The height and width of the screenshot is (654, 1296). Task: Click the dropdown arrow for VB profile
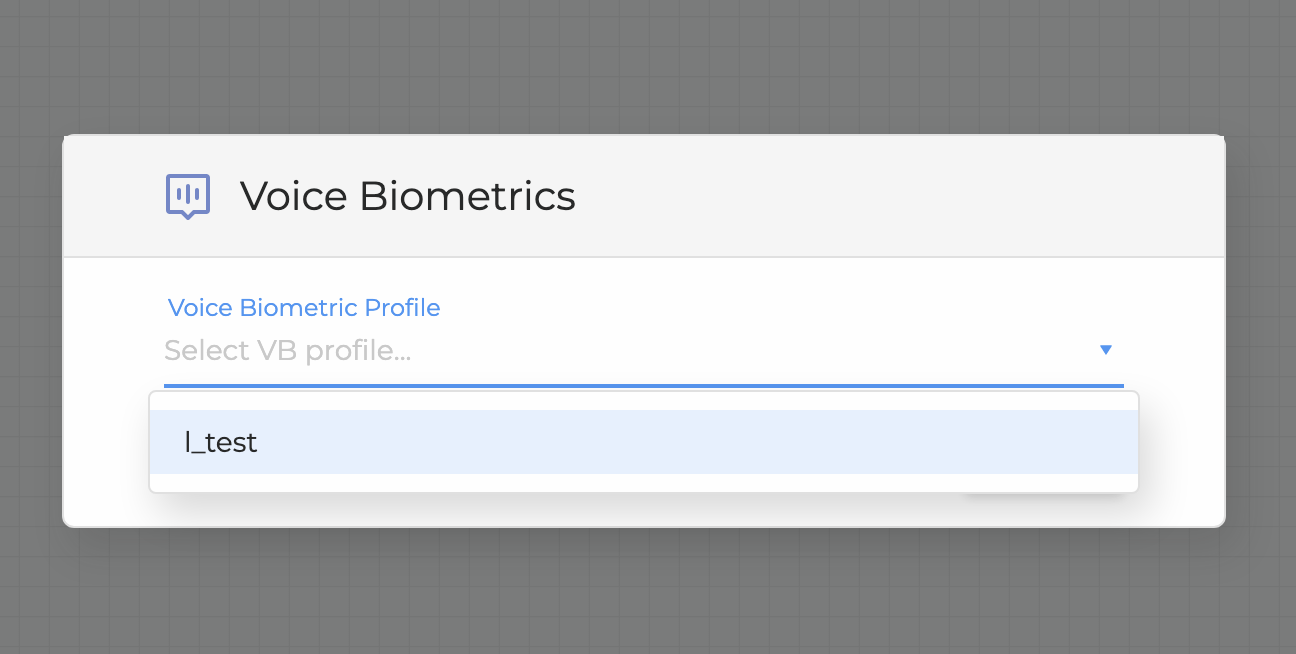coord(1106,350)
